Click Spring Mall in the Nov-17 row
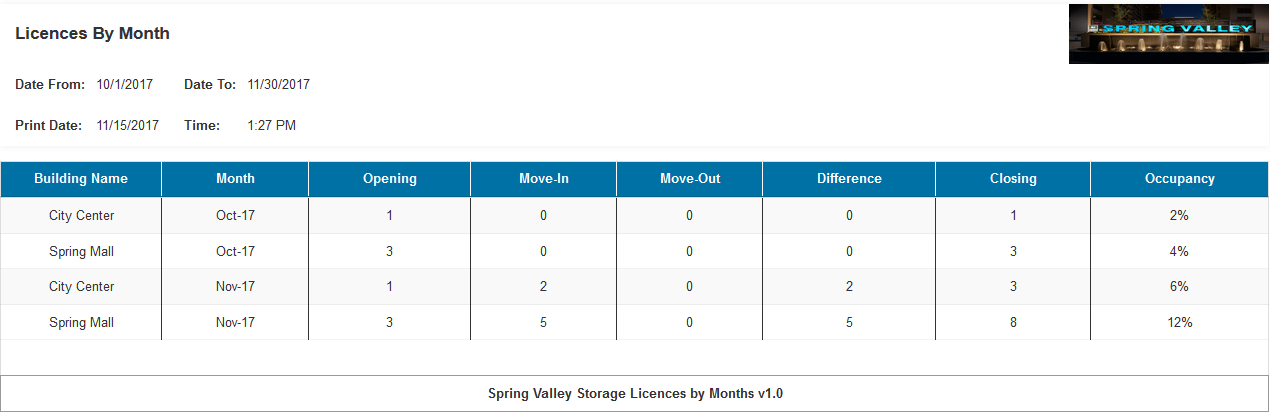 click(81, 322)
